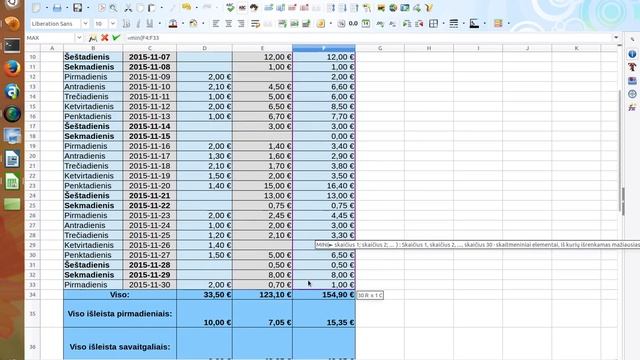This screenshot has width=640, height=360.
Task: Open LibreOffice Writer from the Ubuntu dock
Action: [12, 159]
